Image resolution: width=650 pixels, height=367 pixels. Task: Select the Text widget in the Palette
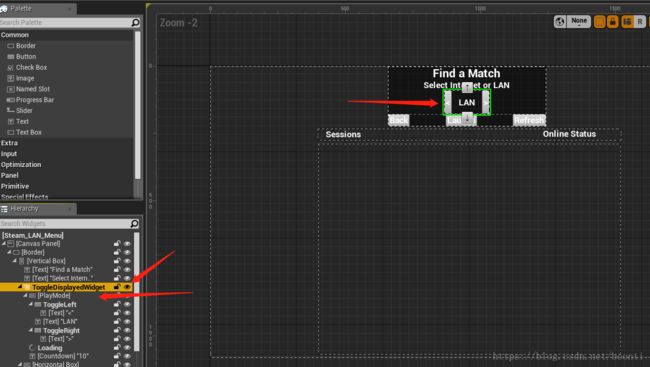coord(22,121)
